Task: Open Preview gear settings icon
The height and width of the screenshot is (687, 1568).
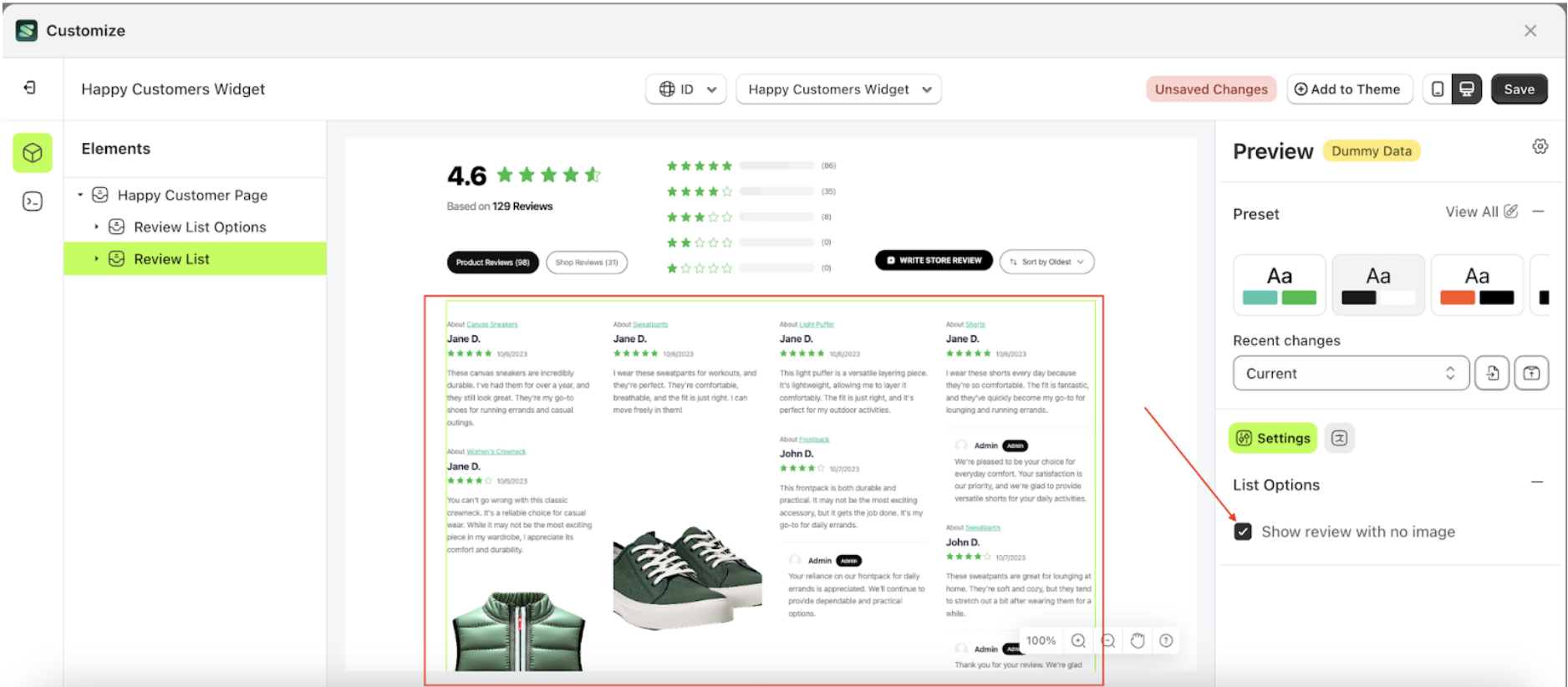Action: click(x=1540, y=147)
